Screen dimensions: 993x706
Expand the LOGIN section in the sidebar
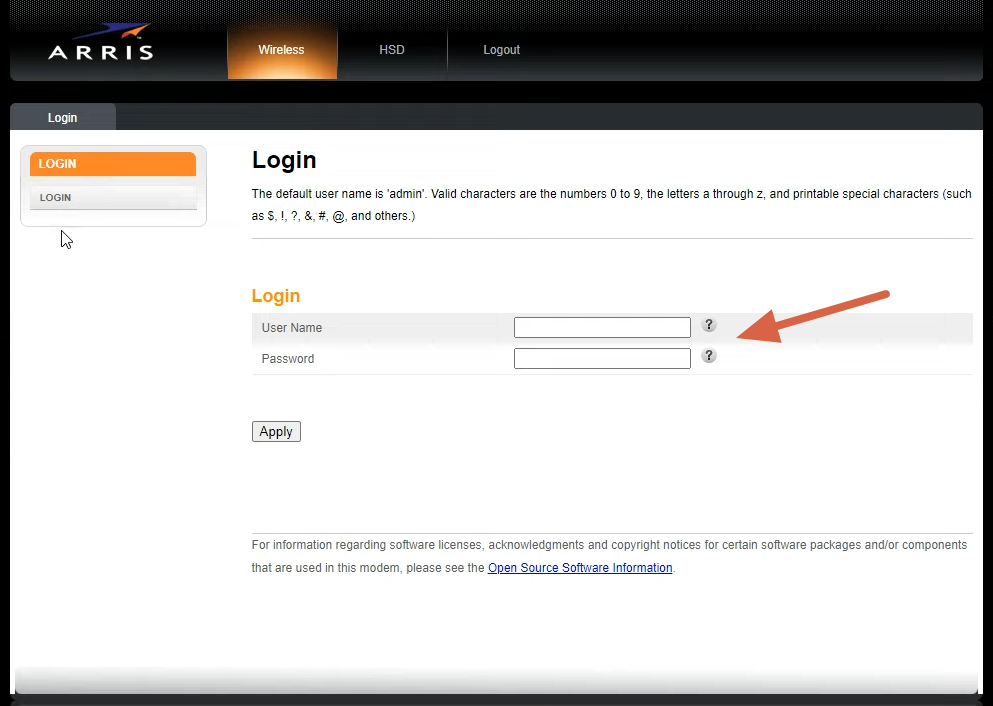click(x=113, y=197)
